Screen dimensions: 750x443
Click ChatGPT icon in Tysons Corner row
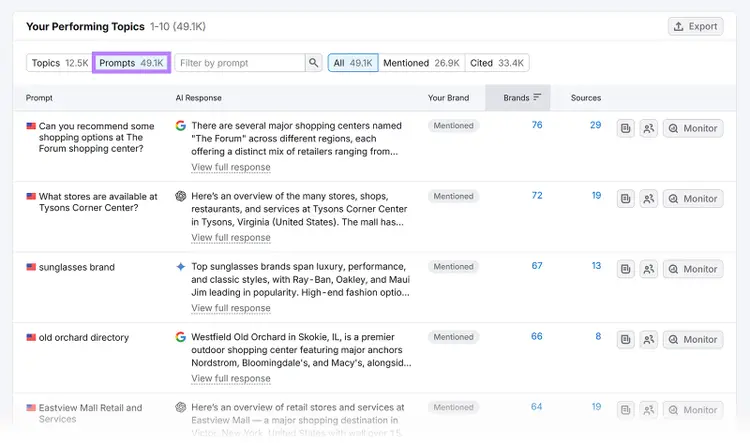(180, 196)
